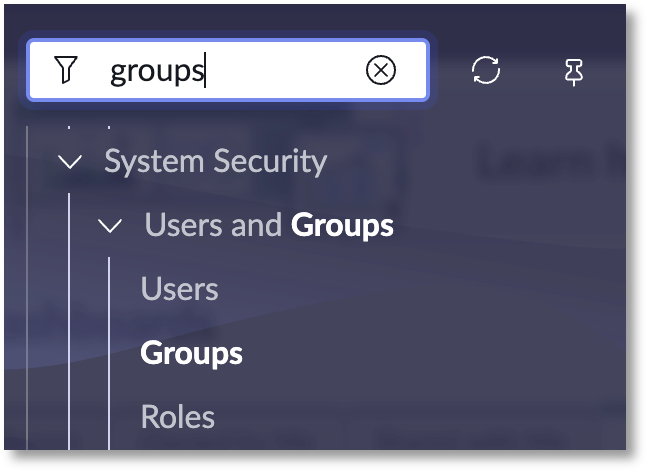
Task: Clear the 'groups' filter text with X icon
Action: [381, 70]
